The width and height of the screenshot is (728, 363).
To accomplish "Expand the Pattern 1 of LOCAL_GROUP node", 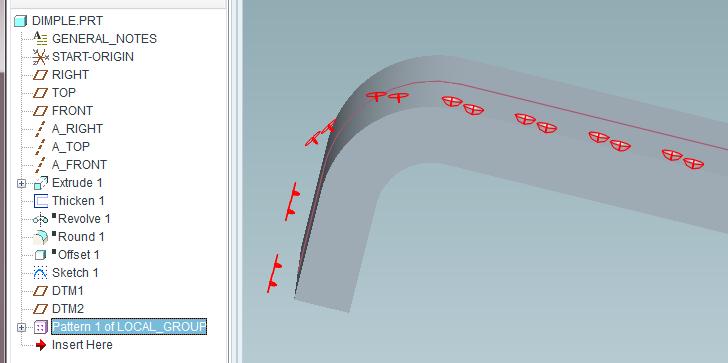I will pyautogui.click(x=21, y=328).
